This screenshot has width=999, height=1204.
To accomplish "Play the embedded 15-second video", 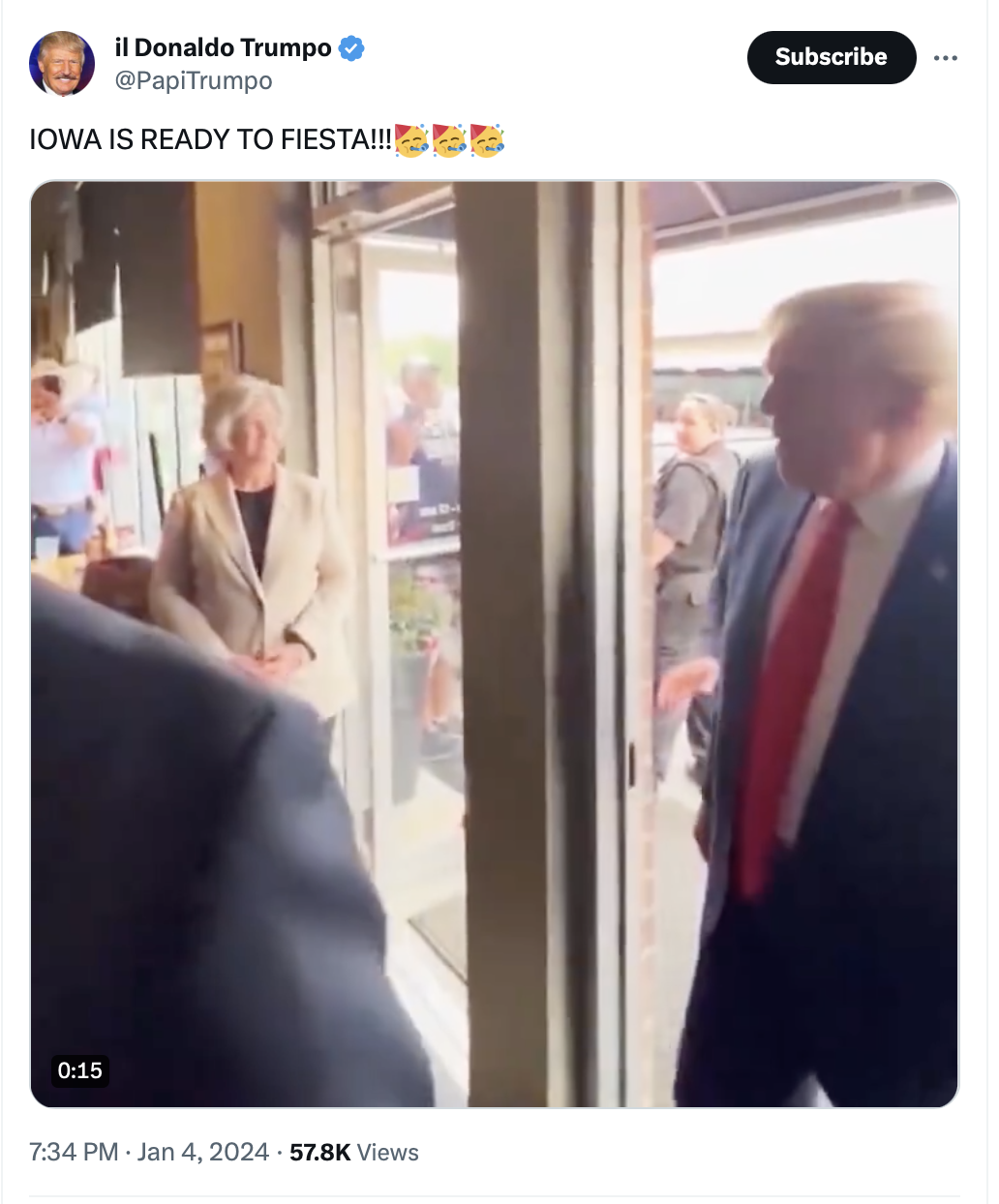I will click(x=495, y=644).
